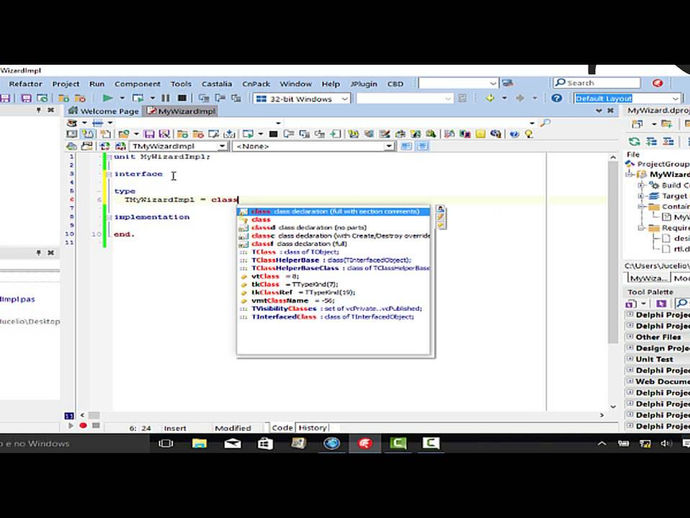The width and height of the screenshot is (690, 518).
Task: Toggle the first blue view icon after the None combo
Action: pyautogui.click(x=406, y=146)
